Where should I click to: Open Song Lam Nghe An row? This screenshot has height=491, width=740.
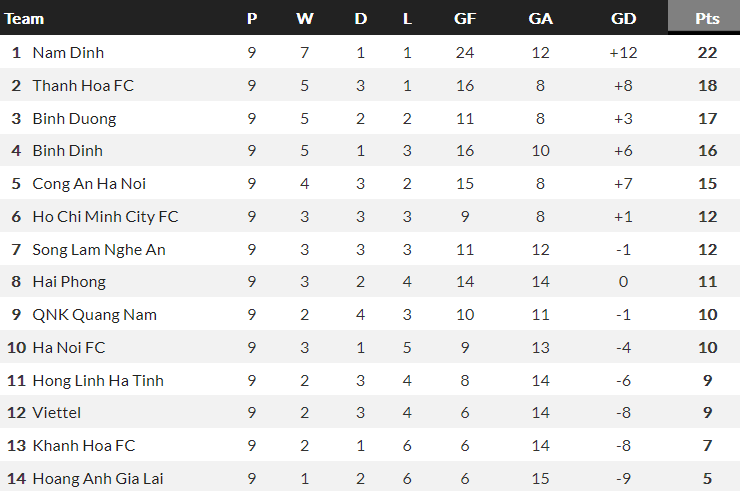click(x=98, y=249)
